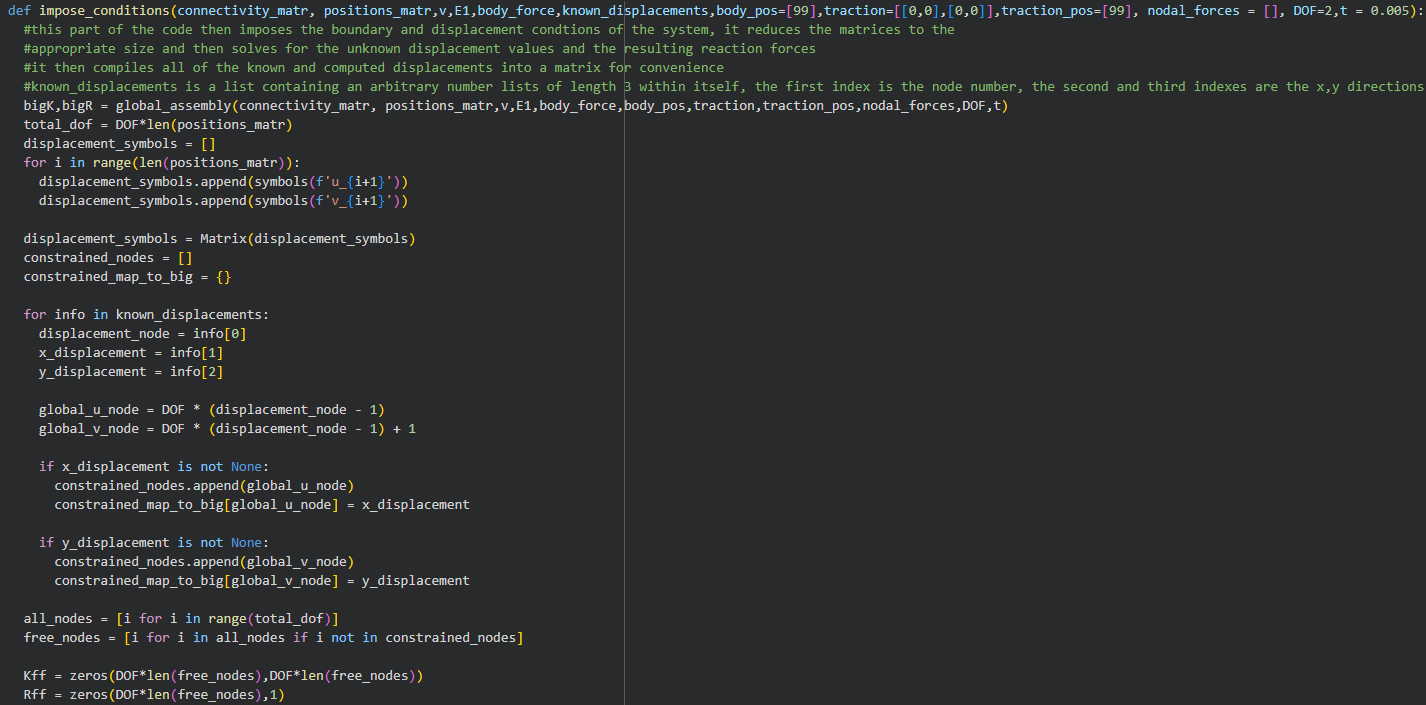
Task: Click the append line containing f'v_{i+1}'
Action: click(x=224, y=201)
